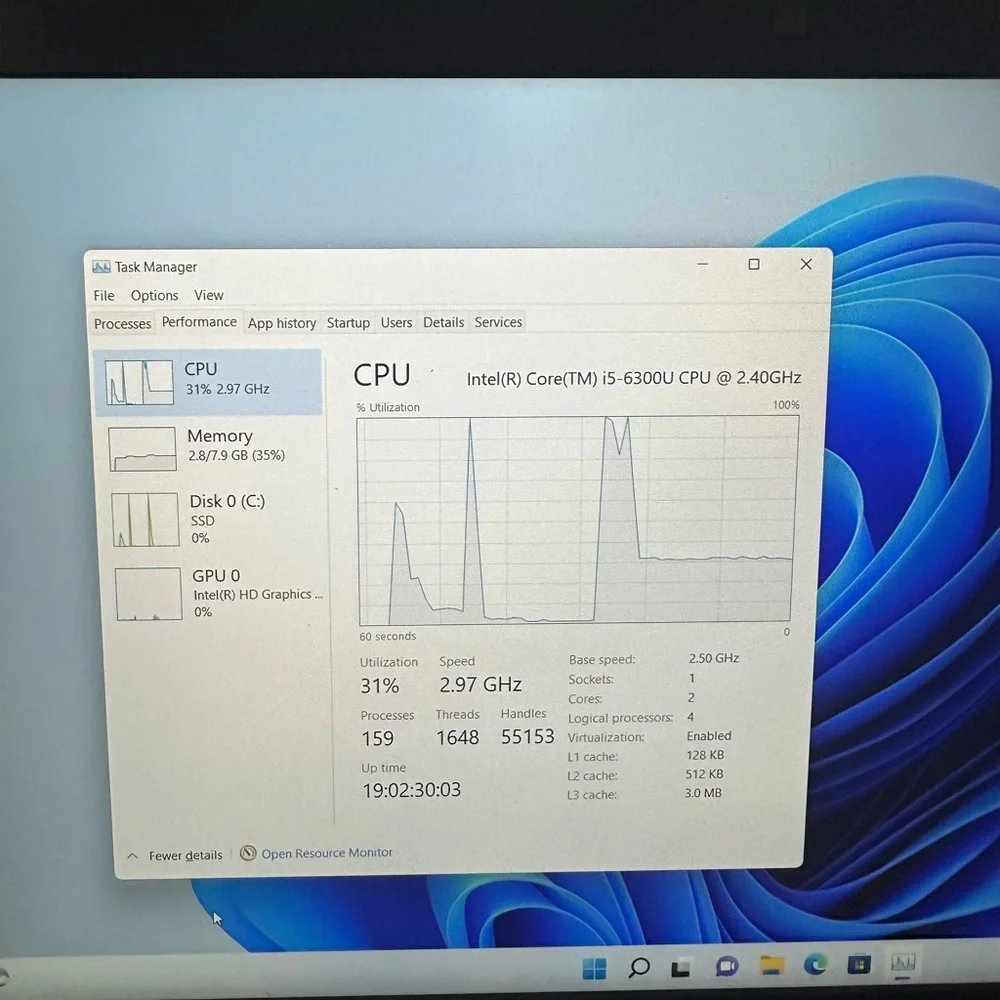Open Task View from the taskbar
1000x1000 pixels.
tap(681, 968)
